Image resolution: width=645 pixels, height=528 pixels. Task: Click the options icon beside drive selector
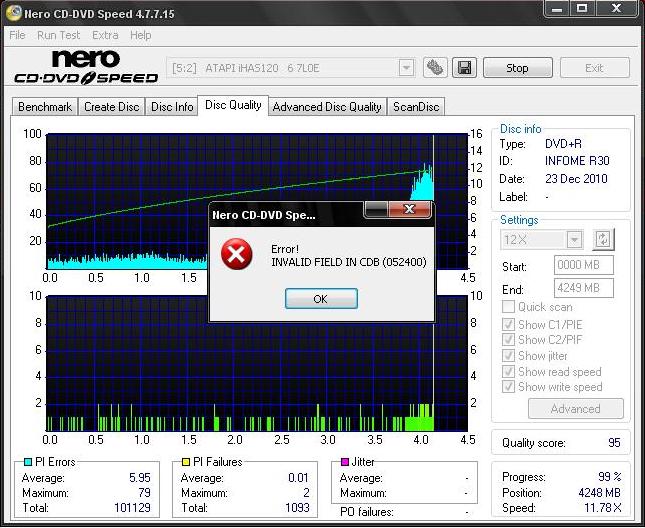tap(435, 68)
